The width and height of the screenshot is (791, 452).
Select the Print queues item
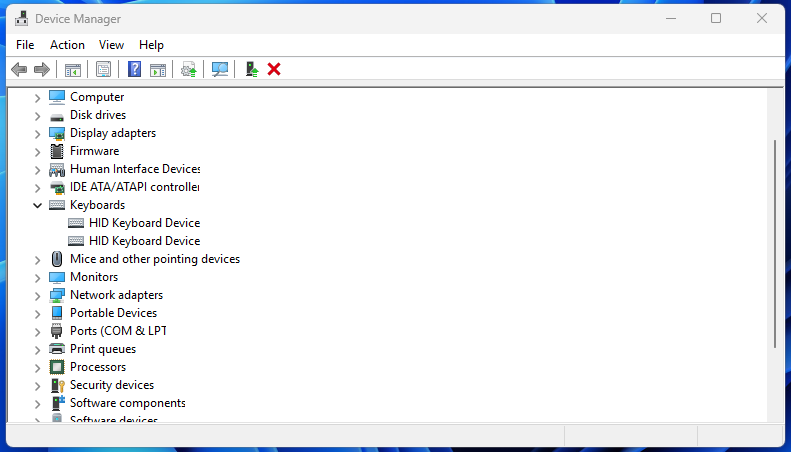tap(102, 349)
